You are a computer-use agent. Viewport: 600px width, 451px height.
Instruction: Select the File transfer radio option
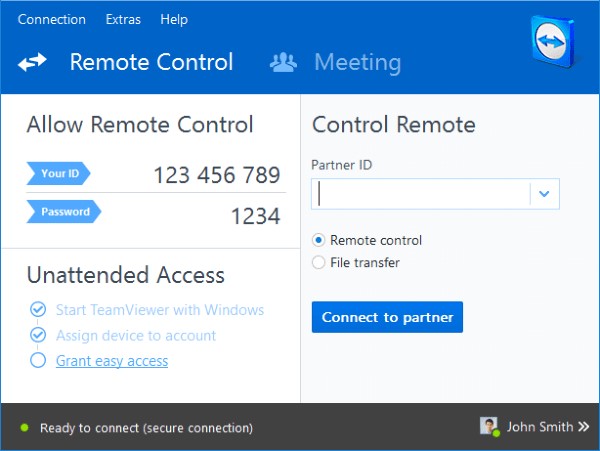click(x=319, y=263)
